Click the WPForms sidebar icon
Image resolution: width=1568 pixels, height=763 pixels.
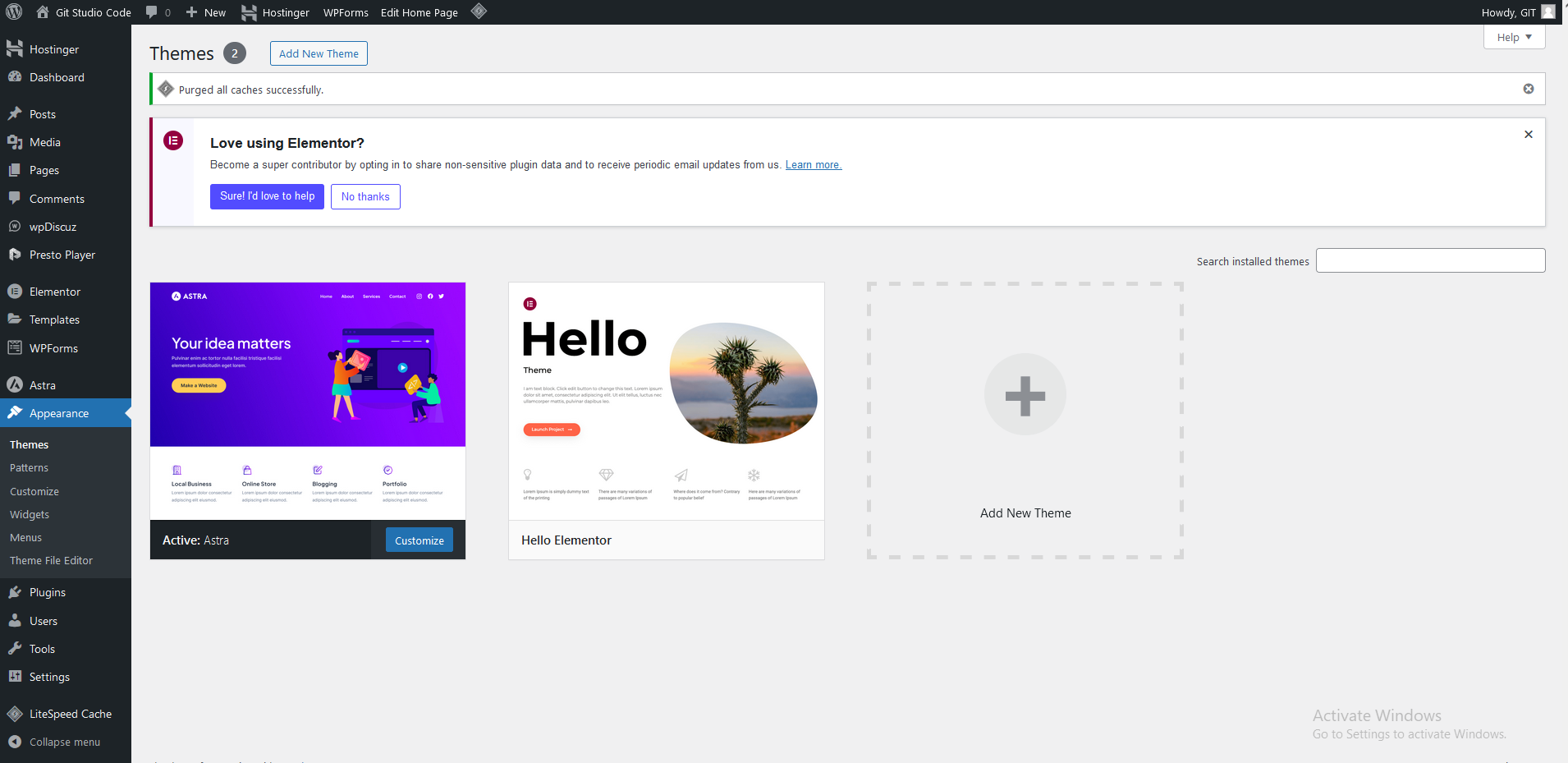pyautogui.click(x=15, y=348)
